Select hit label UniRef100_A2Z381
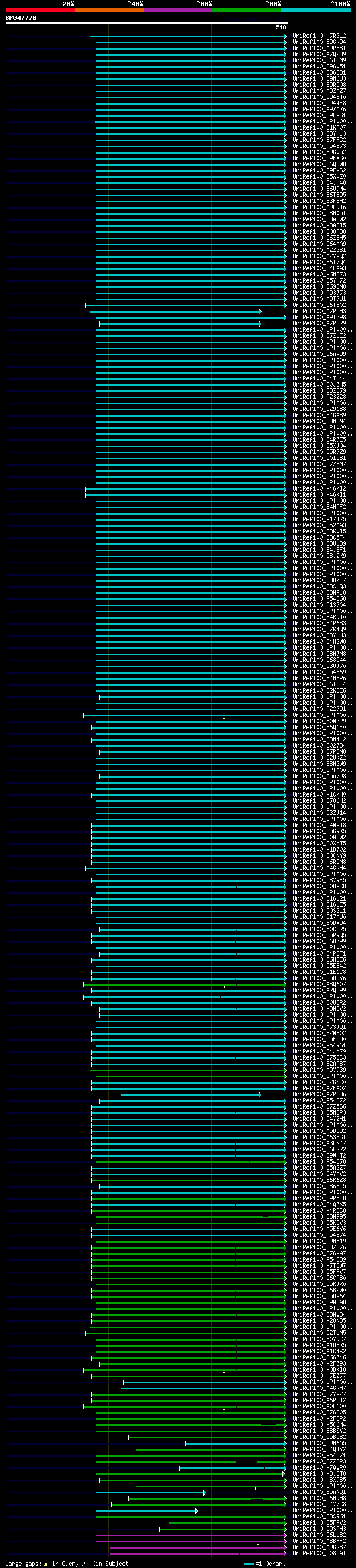This screenshot has height=1568, width=356. tap(319, 250)
